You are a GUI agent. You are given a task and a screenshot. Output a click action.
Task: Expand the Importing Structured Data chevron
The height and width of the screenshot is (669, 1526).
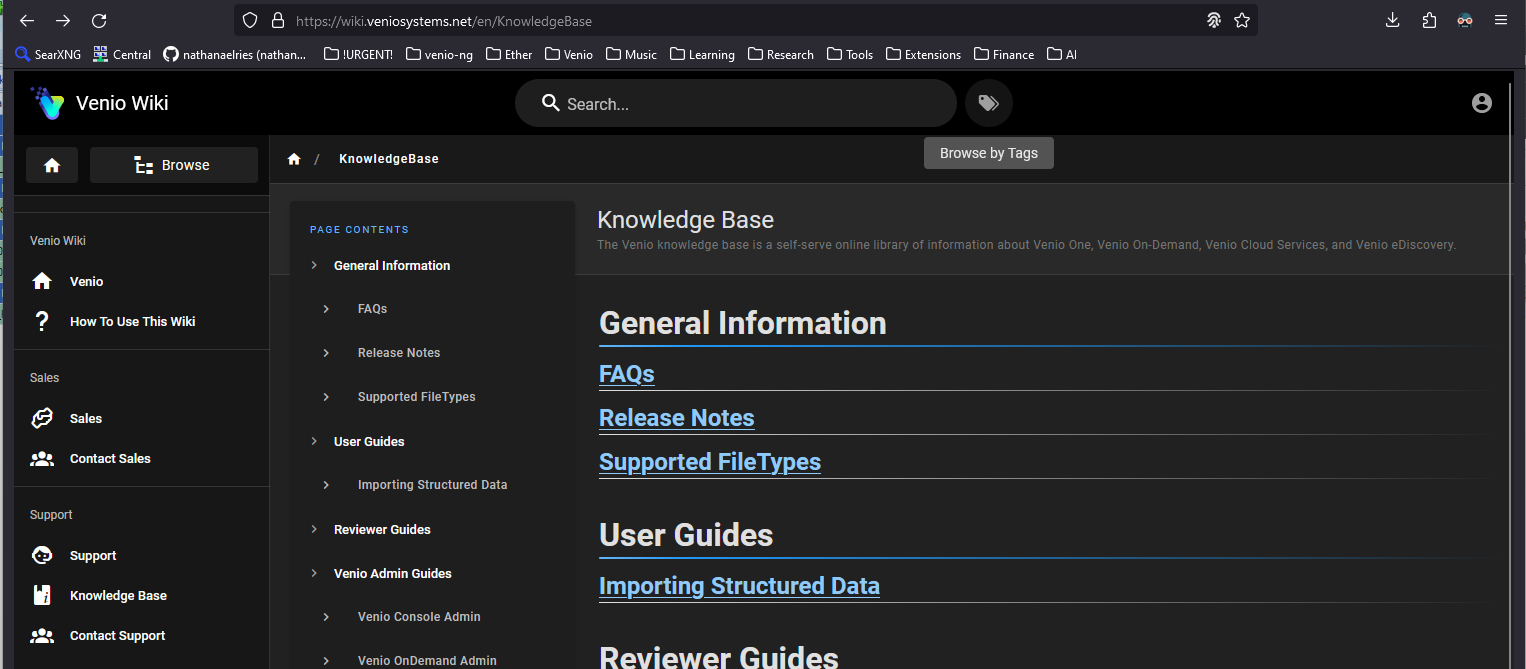pos(326,485)
